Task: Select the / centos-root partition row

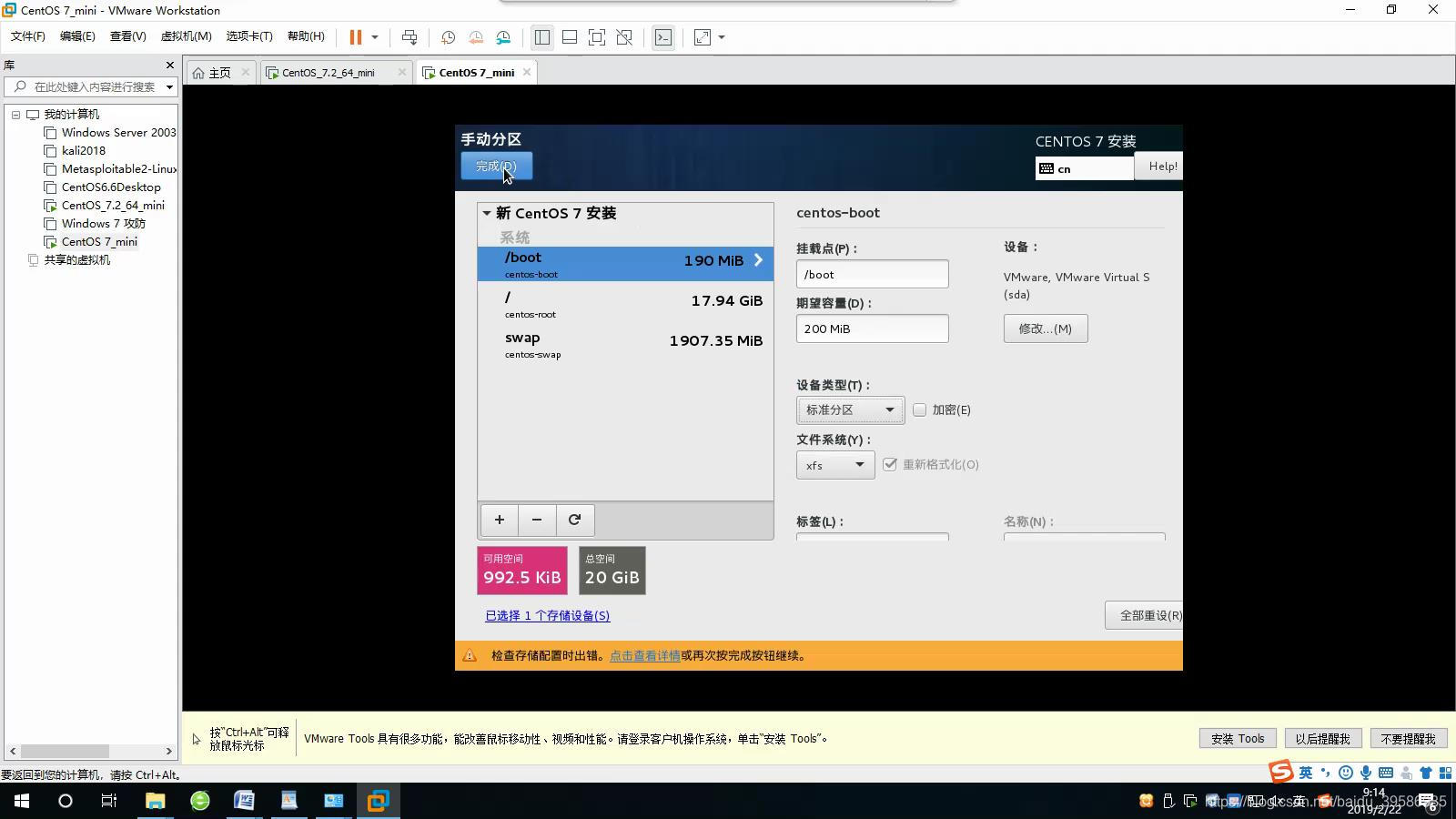Action: coord(625,304)
